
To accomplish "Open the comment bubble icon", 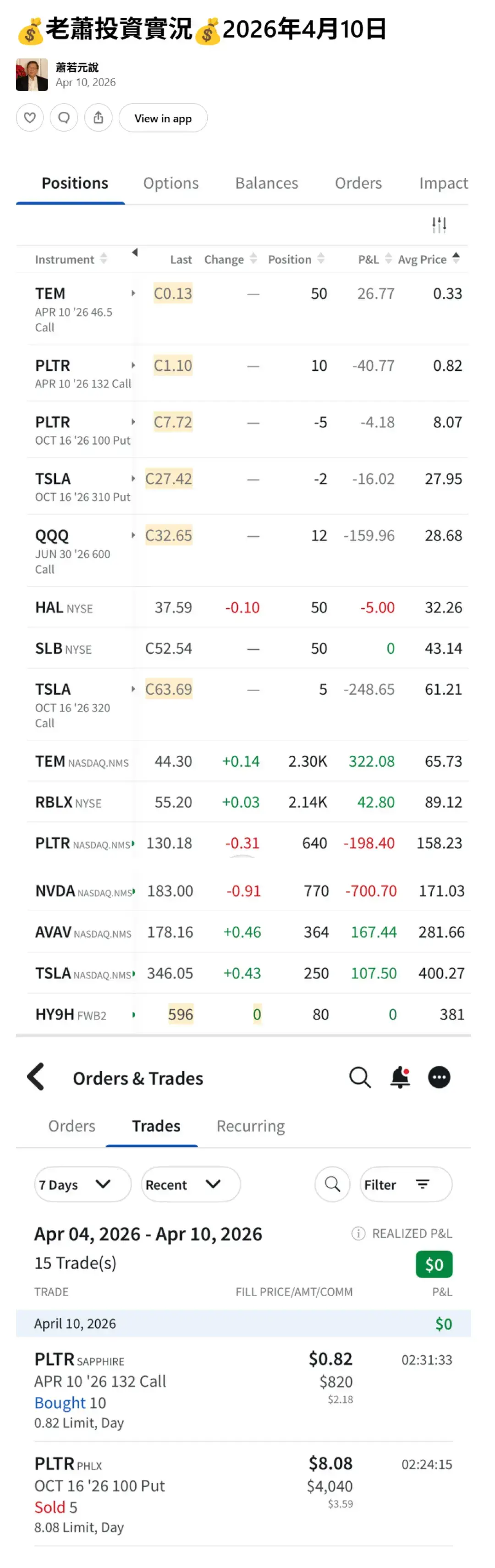I will 64,117.
